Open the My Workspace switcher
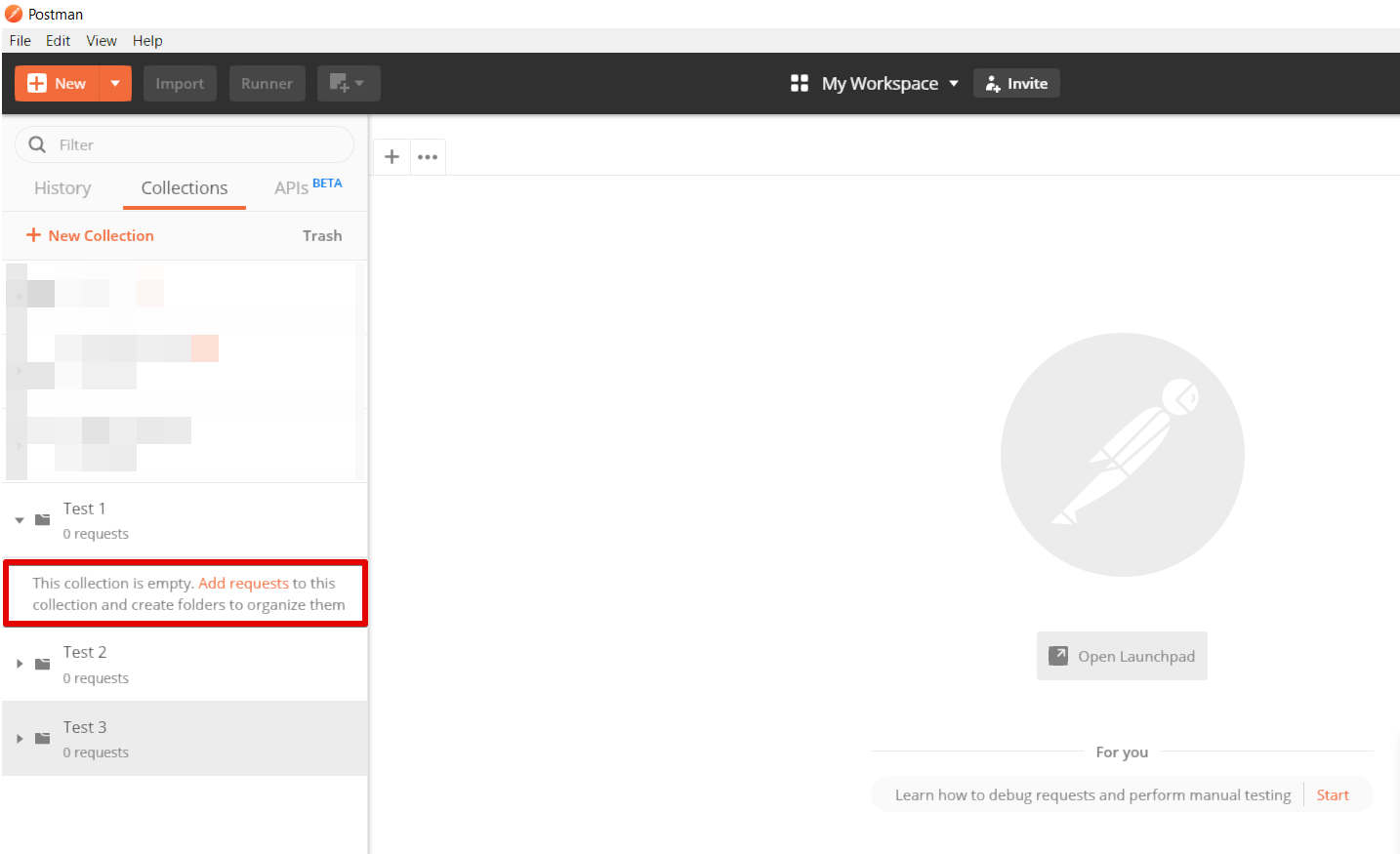Viewport: 1400px width, 854px height. (889, 84)
